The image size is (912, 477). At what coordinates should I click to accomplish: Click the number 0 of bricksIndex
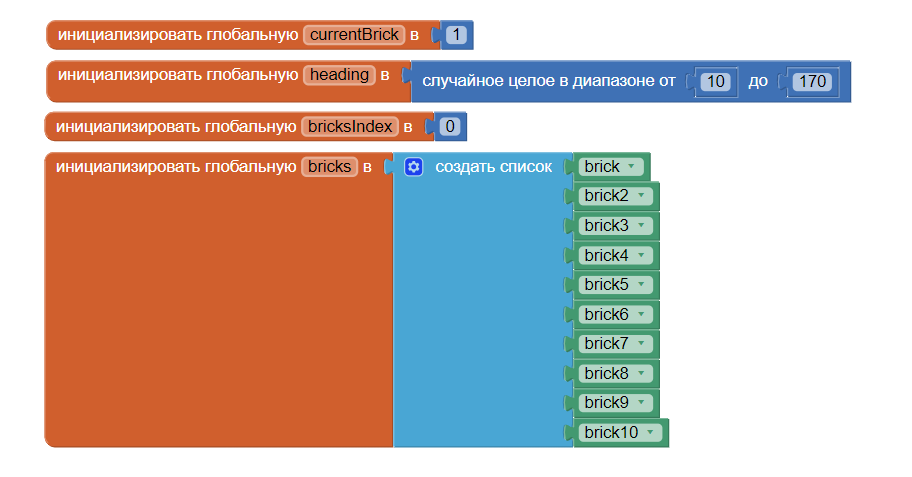449,127
